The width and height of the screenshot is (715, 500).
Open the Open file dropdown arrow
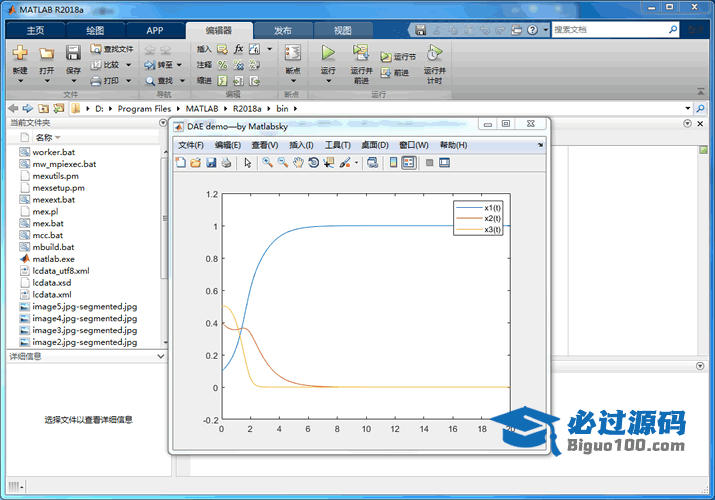47,81
